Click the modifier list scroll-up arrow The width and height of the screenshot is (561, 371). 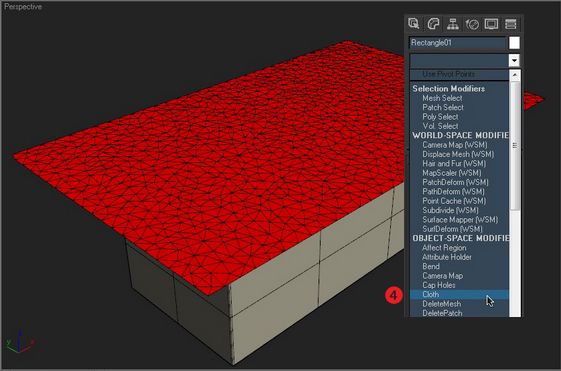click(x=515, y=75)
